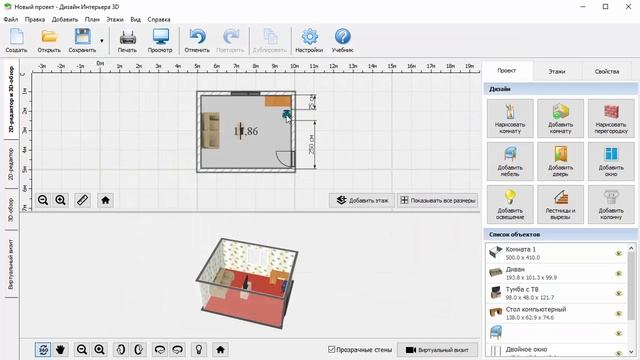Click the 3D room model preview
Viewport: 640px width, 360px height.
247,282
